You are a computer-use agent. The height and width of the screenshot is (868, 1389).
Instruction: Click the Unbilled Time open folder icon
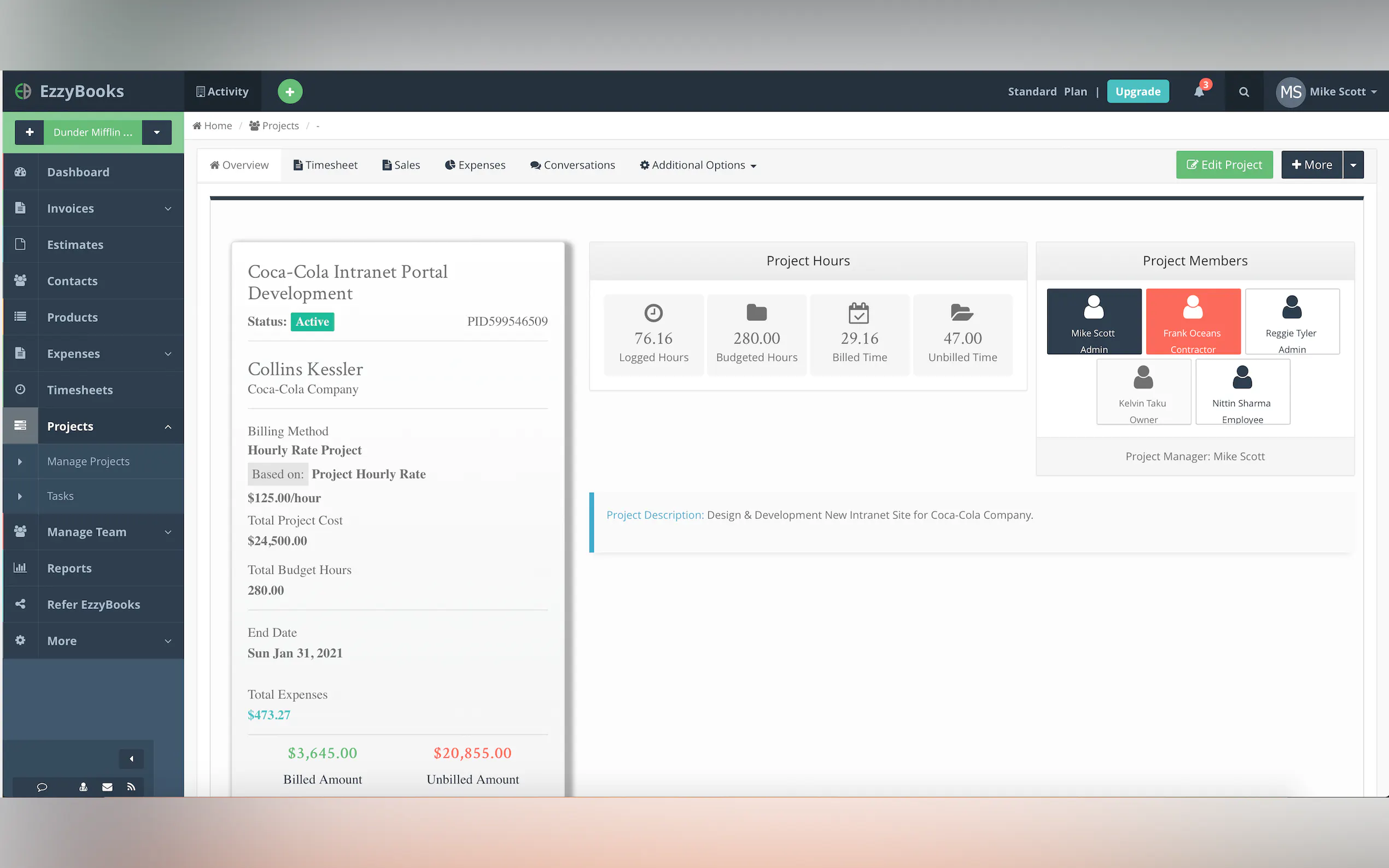pyautogui.click(x=962, y=313)
